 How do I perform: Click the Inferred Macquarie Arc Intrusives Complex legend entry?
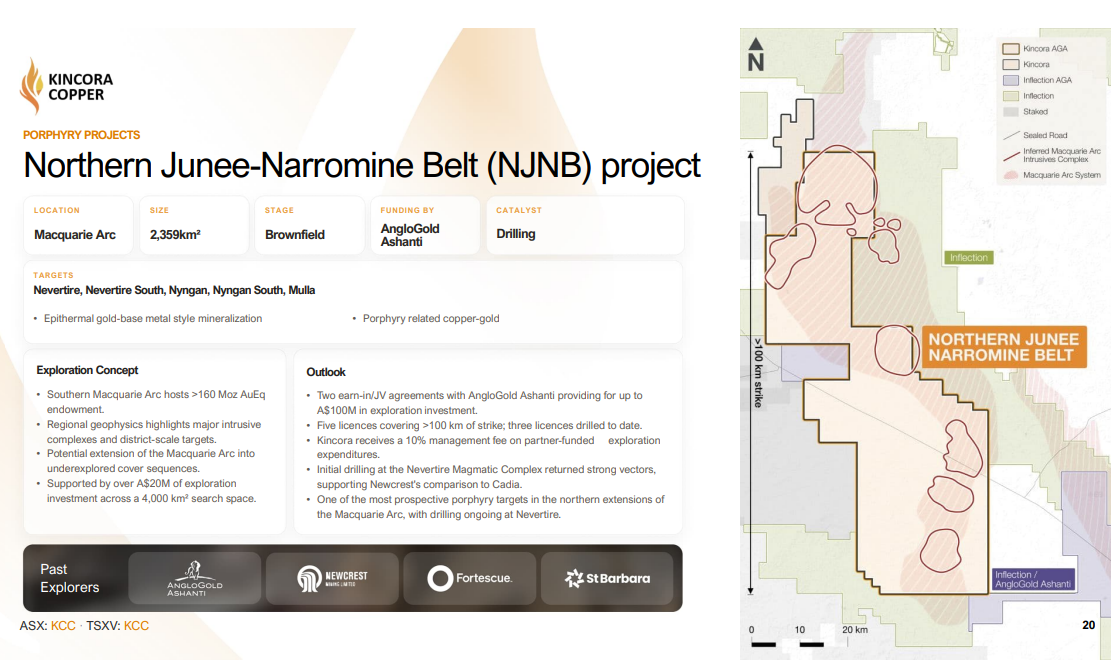pos(1052,155)
